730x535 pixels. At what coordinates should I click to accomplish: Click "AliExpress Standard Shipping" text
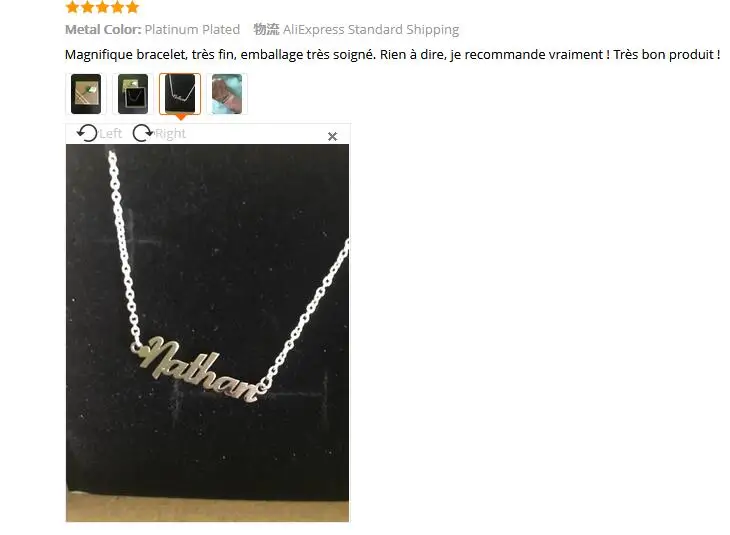371,30
